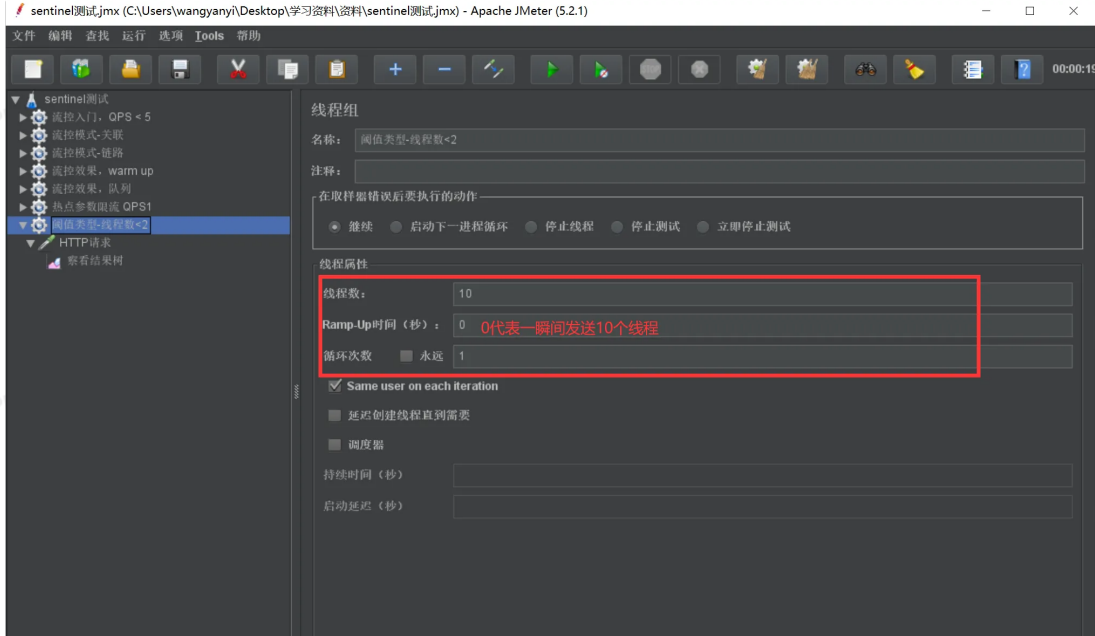Click the 察看结果树 listener icon

[54, 261]
